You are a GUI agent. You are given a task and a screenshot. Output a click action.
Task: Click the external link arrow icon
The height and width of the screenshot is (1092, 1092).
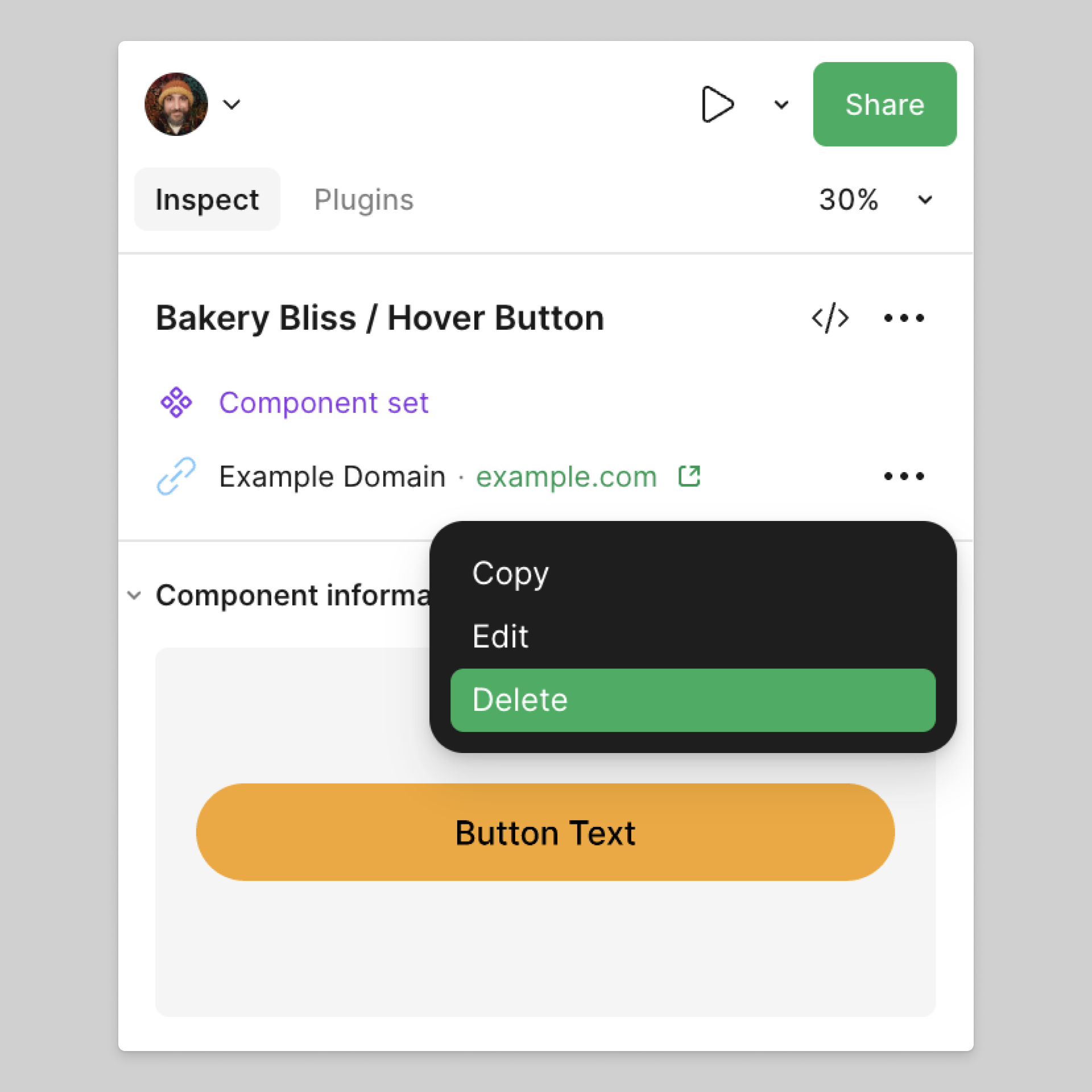(x=689, y=476)
